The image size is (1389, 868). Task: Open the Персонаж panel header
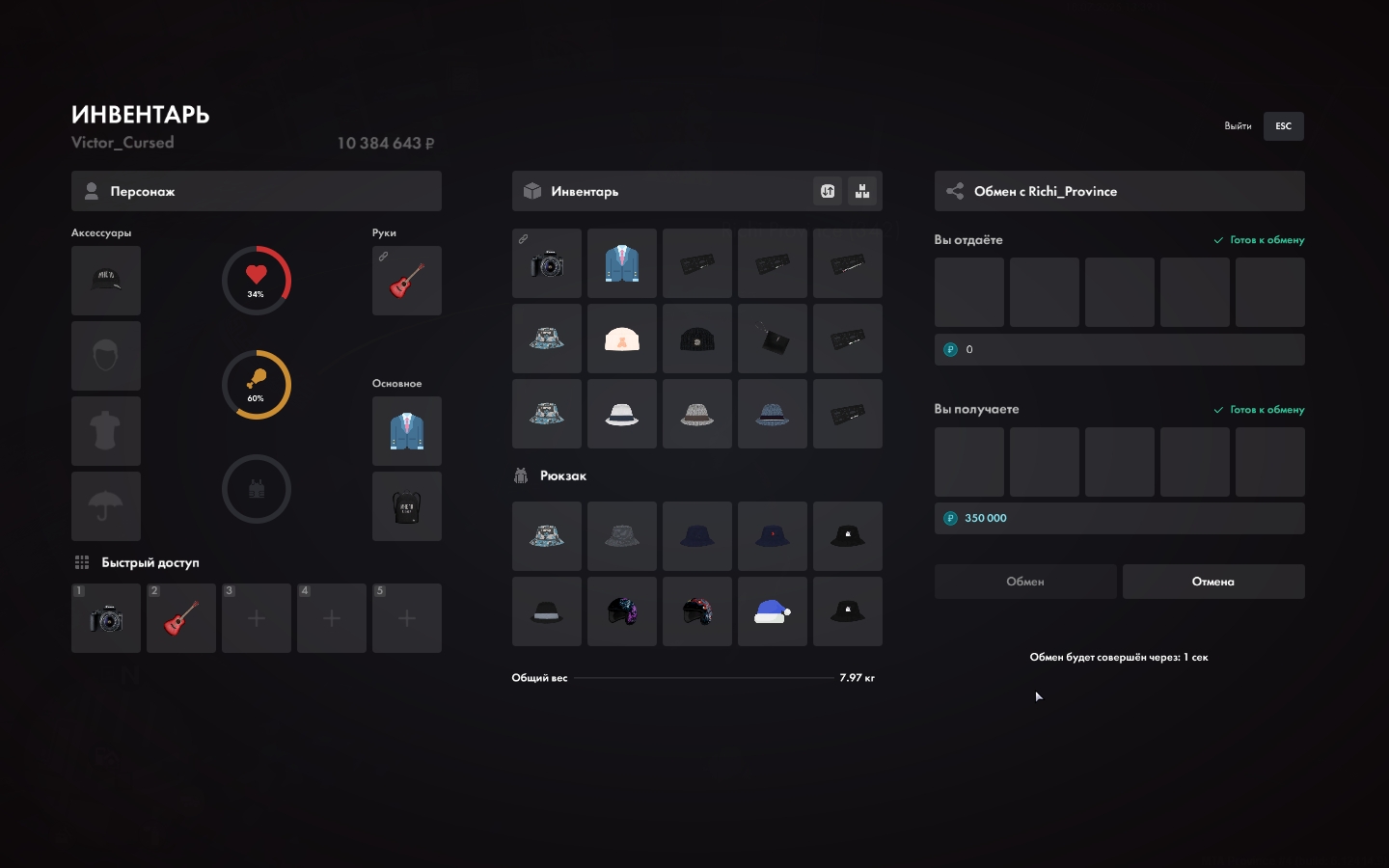tap(257, 191)
